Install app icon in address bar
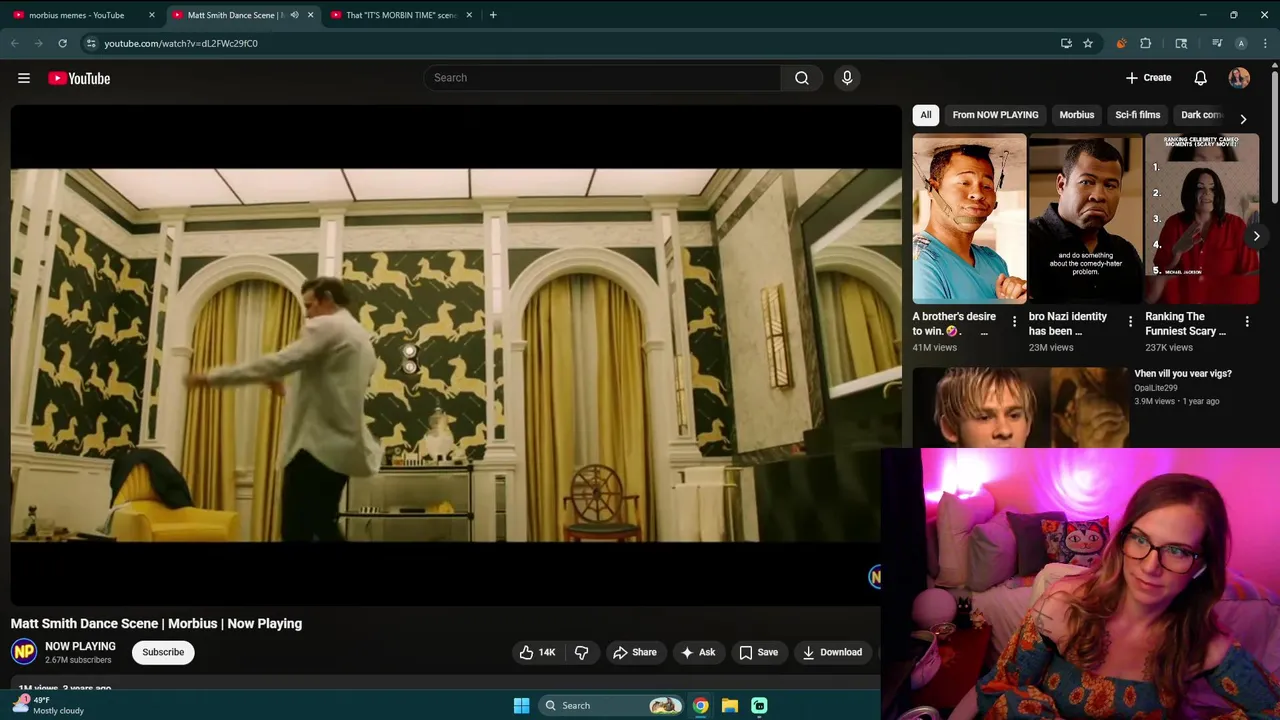 pos(1066,43)
